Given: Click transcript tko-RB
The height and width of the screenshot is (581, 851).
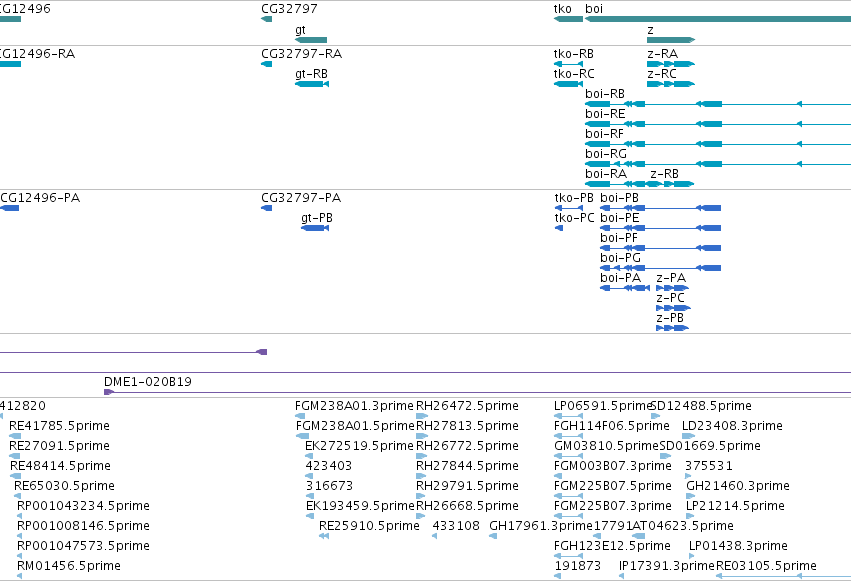Looking at the screenshot, I should click(x=568, y=64).
